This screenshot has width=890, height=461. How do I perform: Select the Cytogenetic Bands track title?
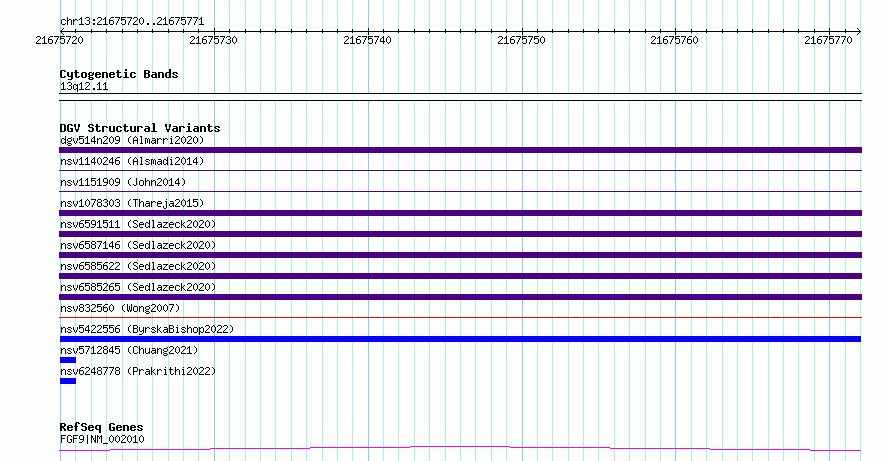click(119, 74)
